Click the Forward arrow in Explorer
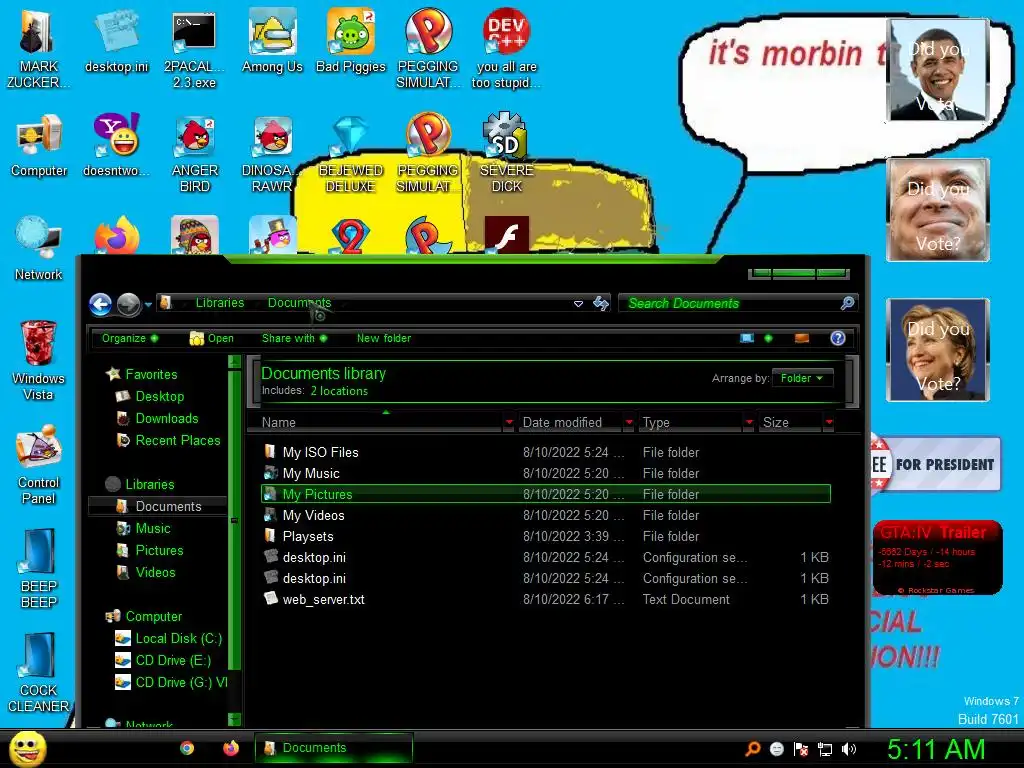The width and height of the screenshot is (1024, 768). pos(128,304)
